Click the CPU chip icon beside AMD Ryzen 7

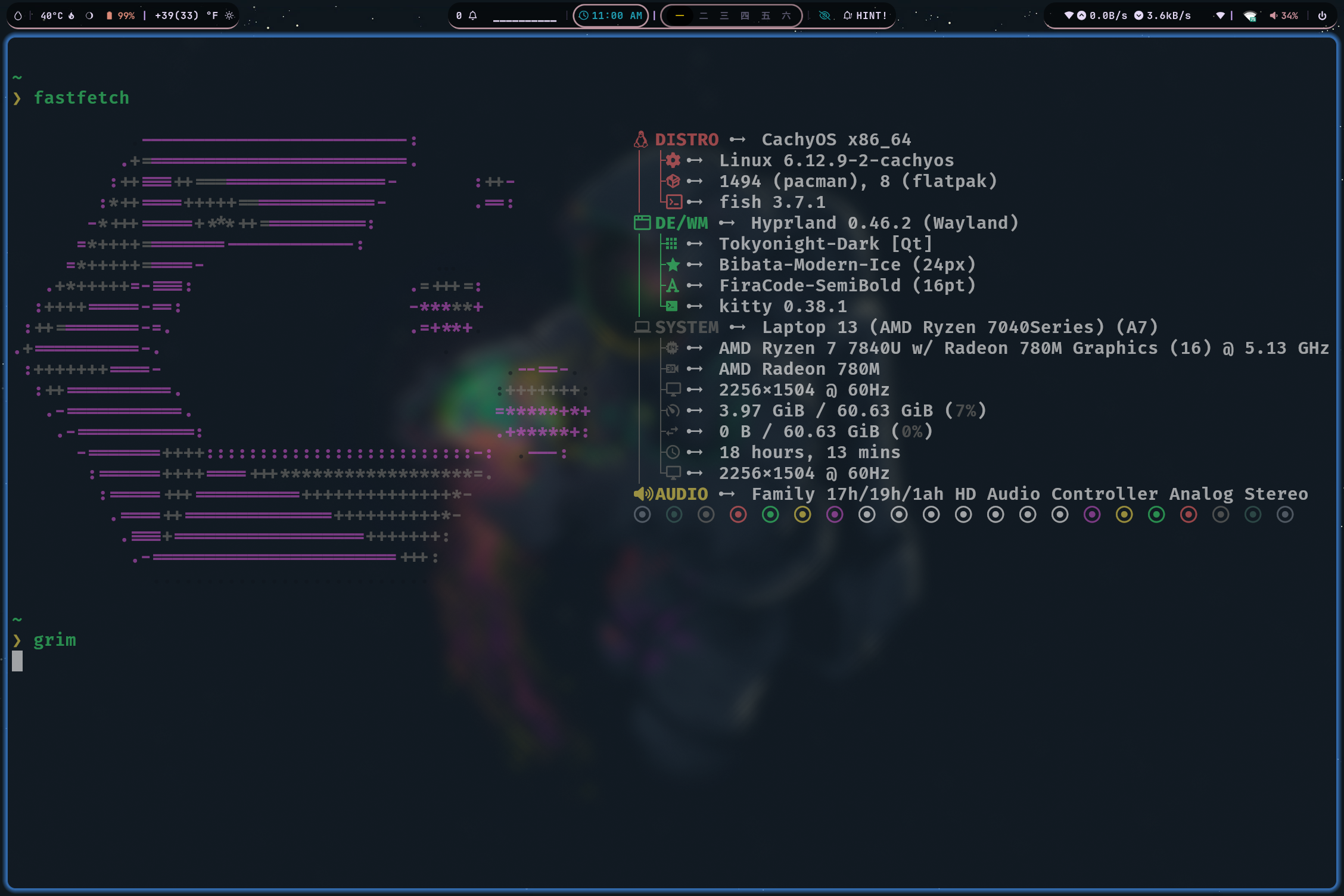tap(672, 348)
